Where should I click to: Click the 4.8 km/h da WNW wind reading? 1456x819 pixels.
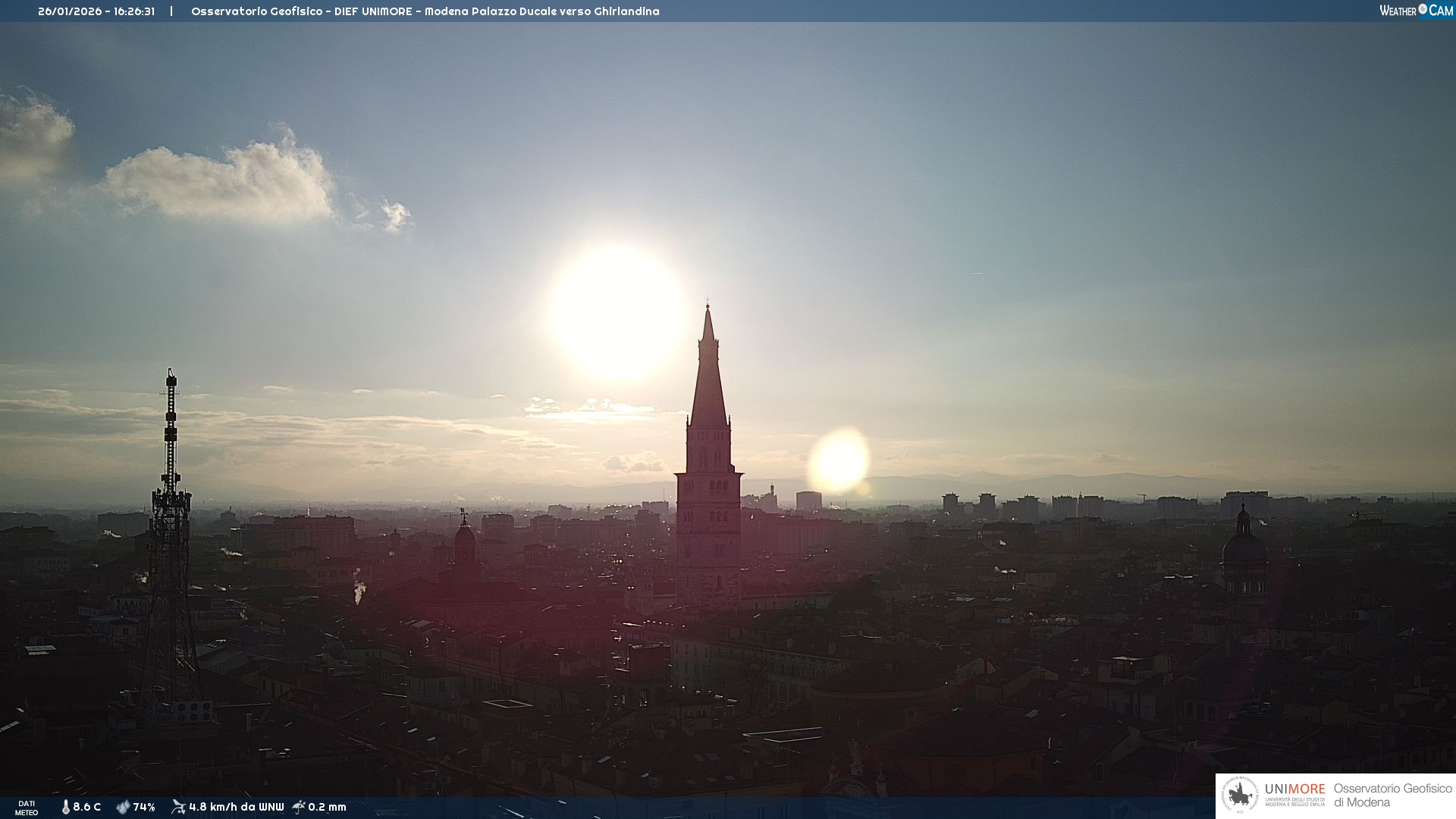click(x=236, y=807)
